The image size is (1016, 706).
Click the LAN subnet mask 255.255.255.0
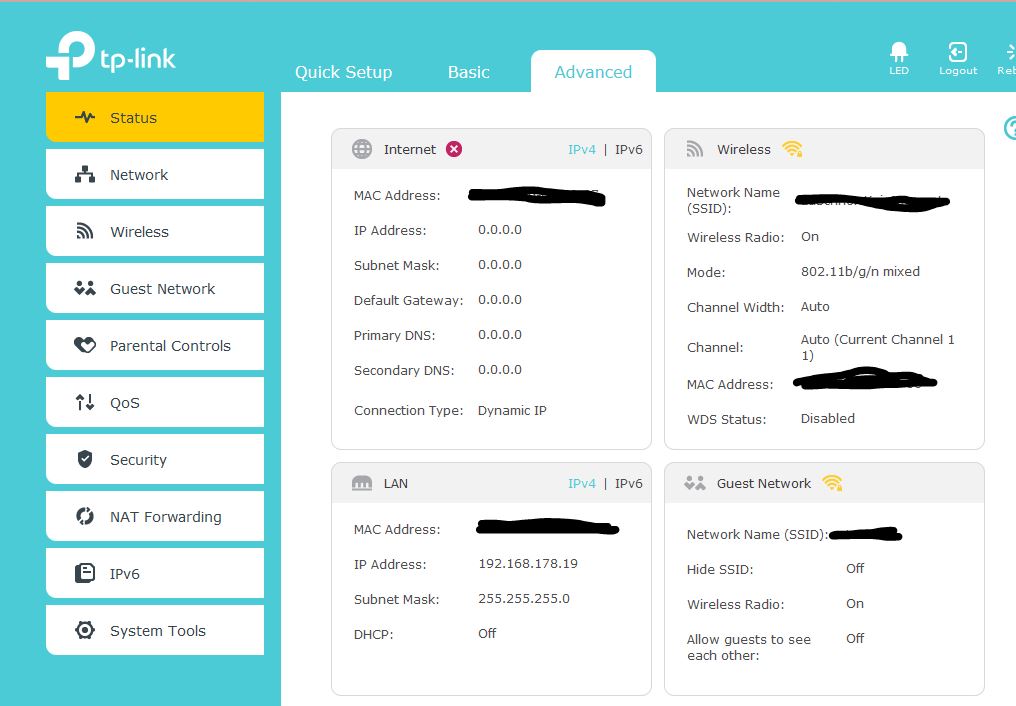click(x=524, y=599)
